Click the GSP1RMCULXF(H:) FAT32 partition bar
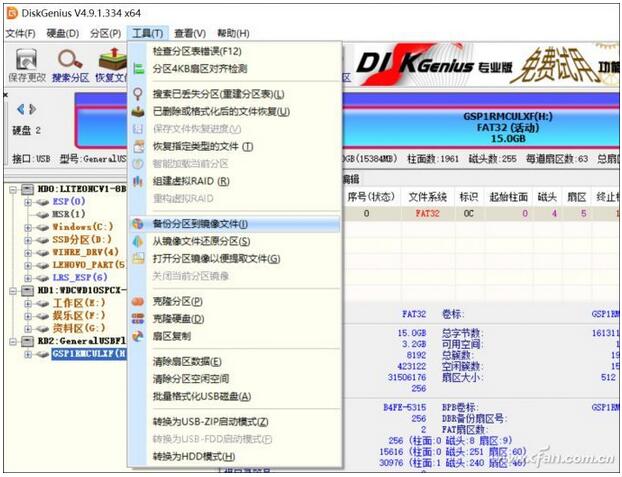 480,128
